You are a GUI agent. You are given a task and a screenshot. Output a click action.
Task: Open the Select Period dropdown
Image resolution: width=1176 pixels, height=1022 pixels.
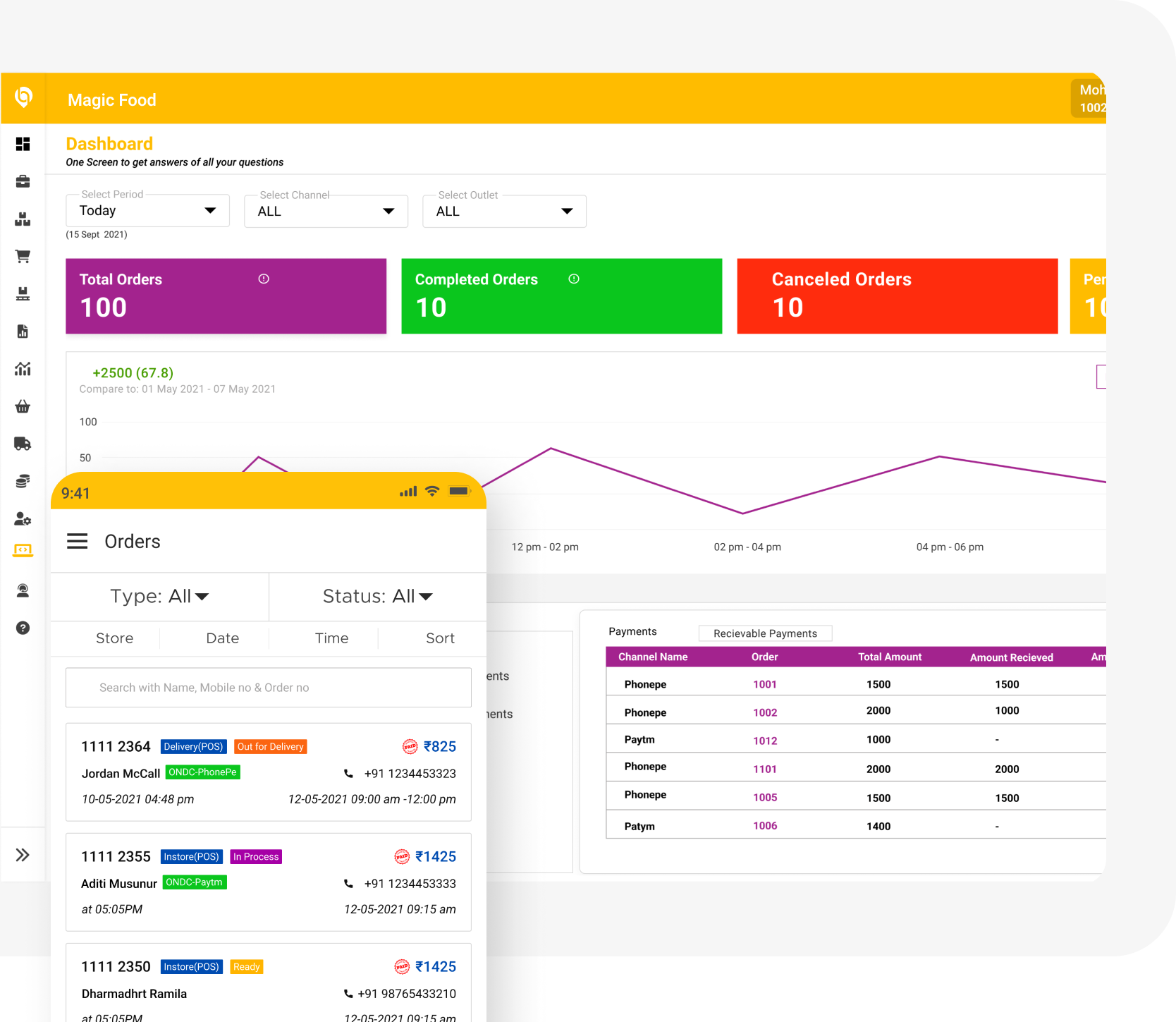click(x=147, y=211)
